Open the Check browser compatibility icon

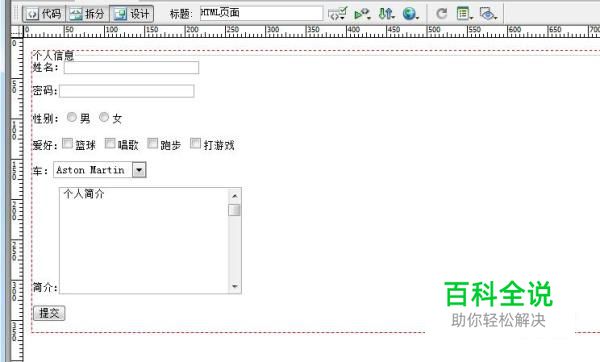362,14
